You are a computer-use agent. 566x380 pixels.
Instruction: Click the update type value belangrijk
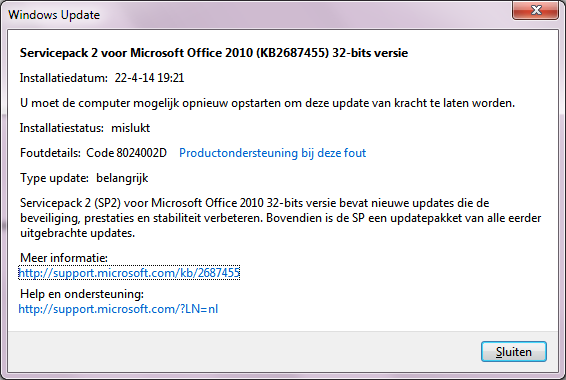pyautogui.click(x=122, y=178)
